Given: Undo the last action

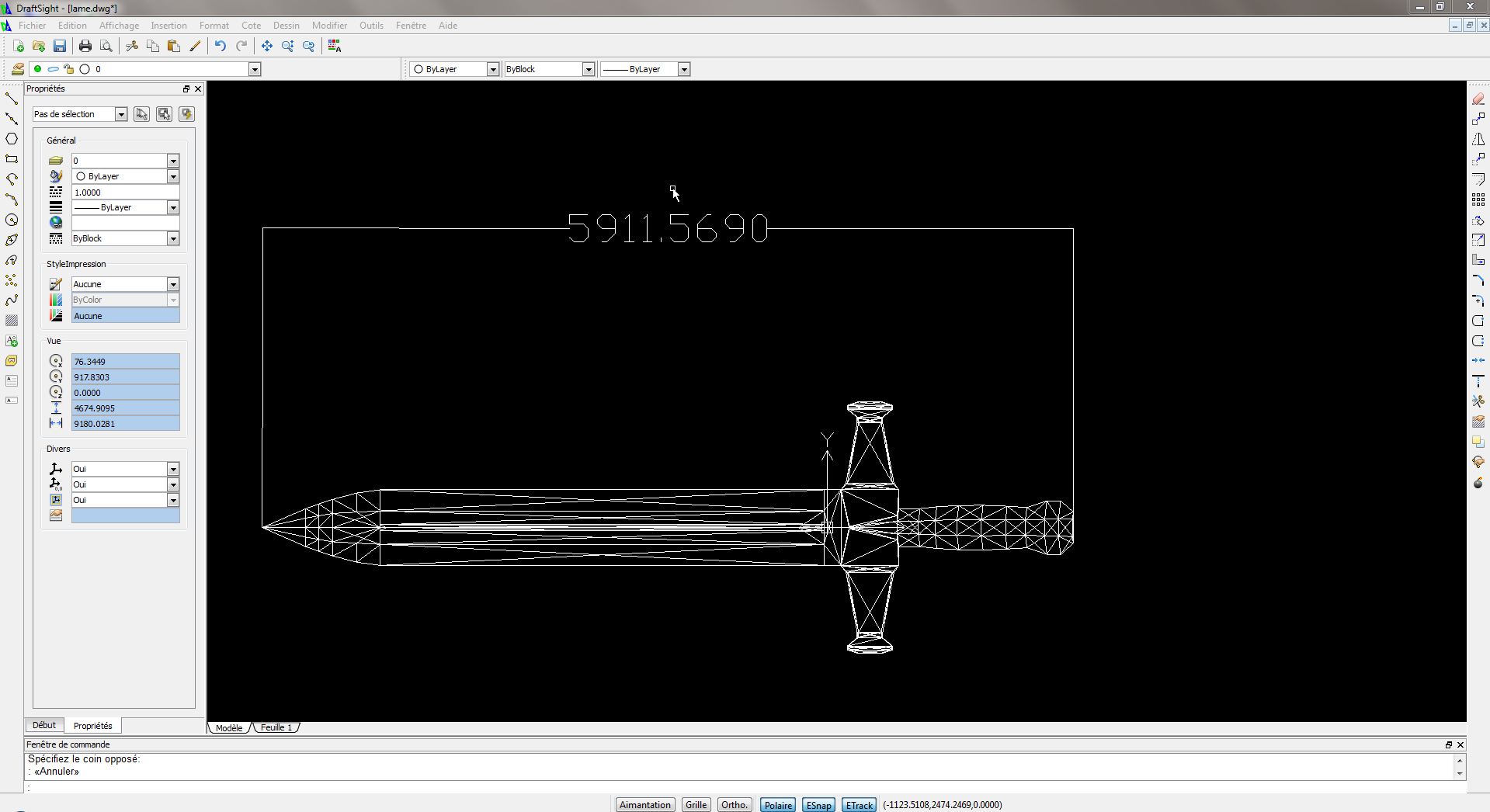Looking at the screenshot, I should tap(221, 47).
